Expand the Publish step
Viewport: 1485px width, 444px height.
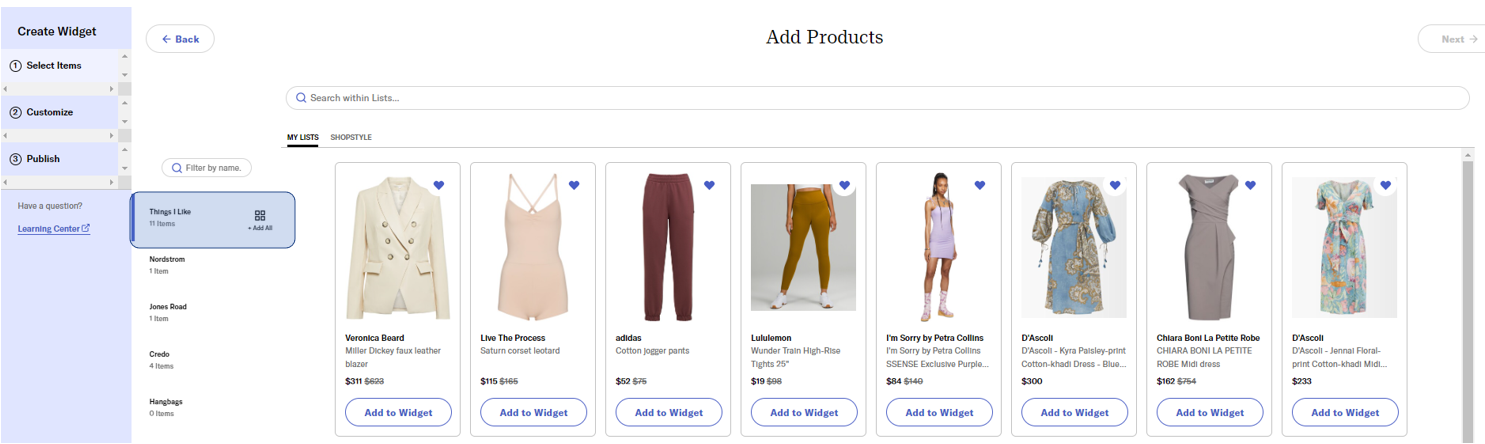(43, 159)
